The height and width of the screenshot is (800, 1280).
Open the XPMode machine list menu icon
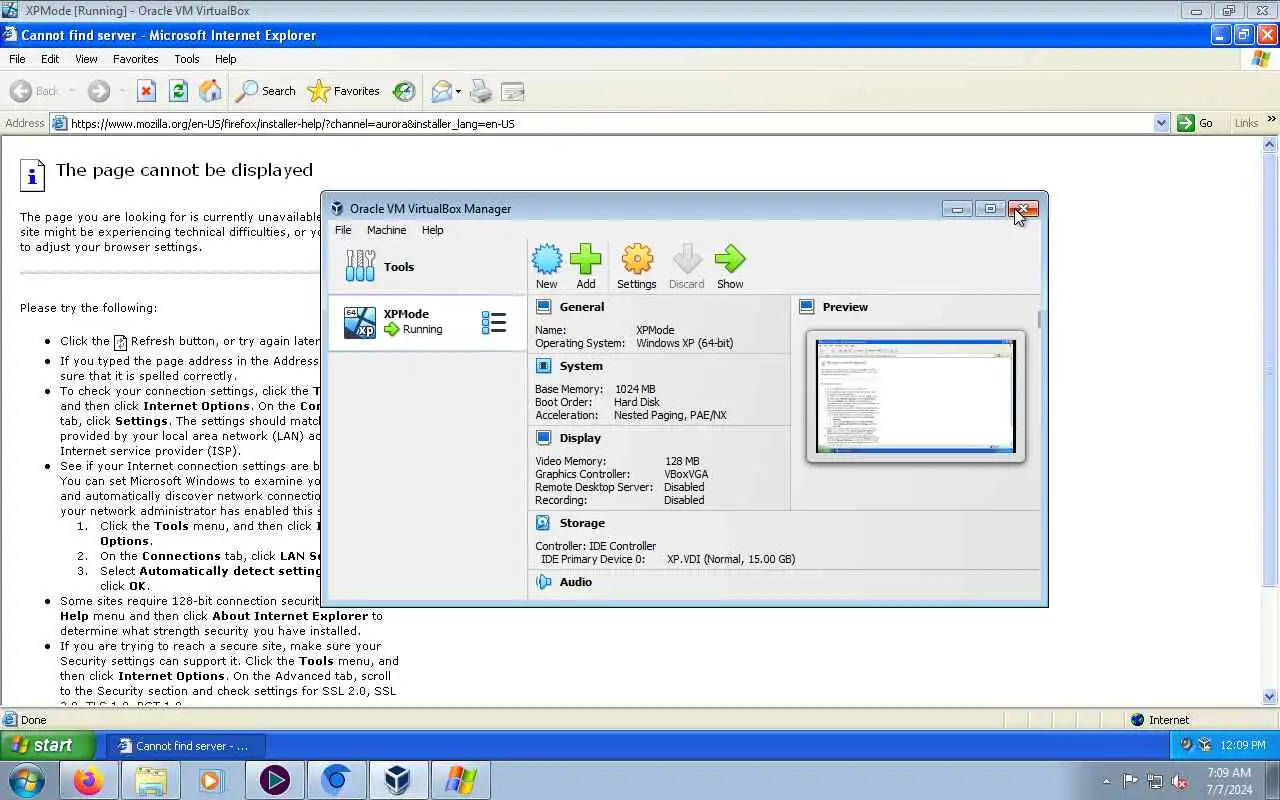[494, 322]
